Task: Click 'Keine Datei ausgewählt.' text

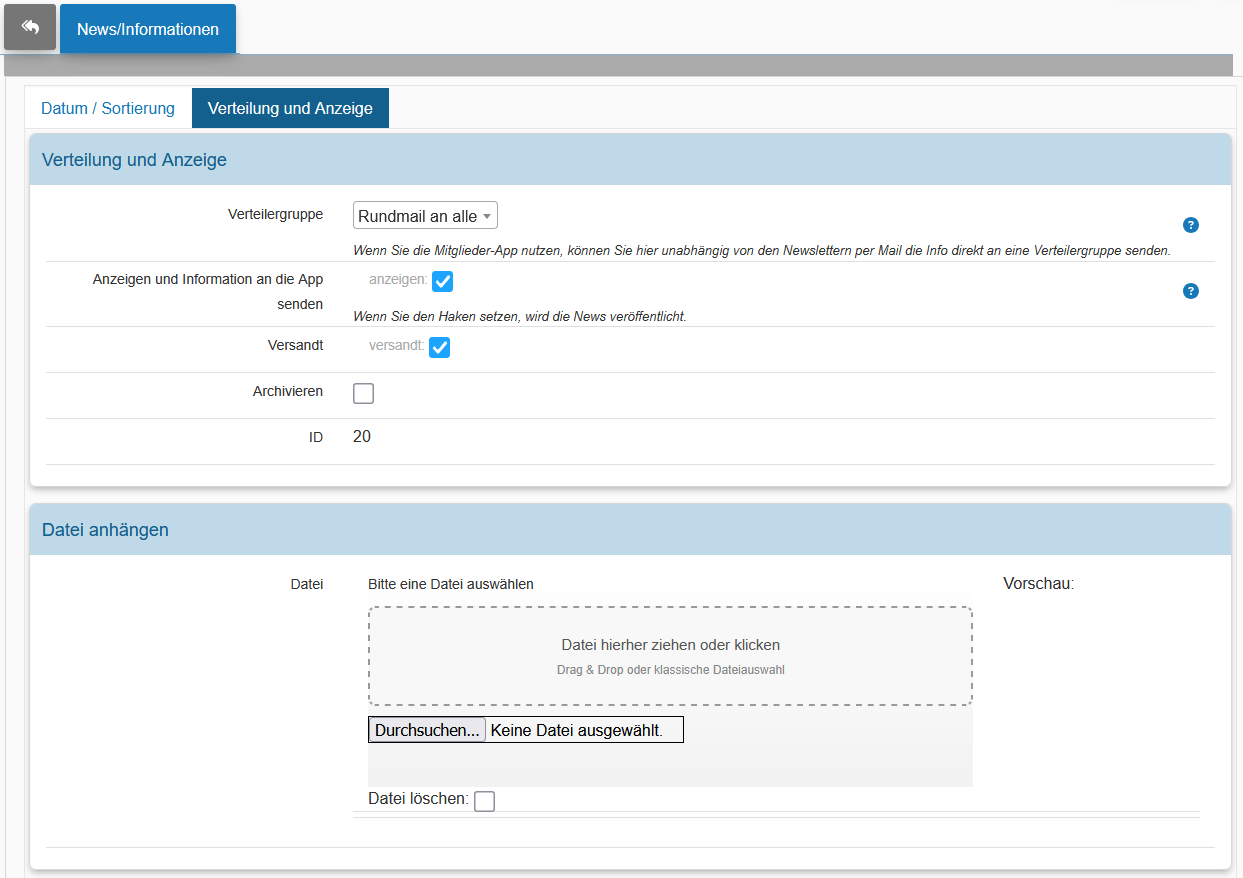Action: tap(577, 731)
